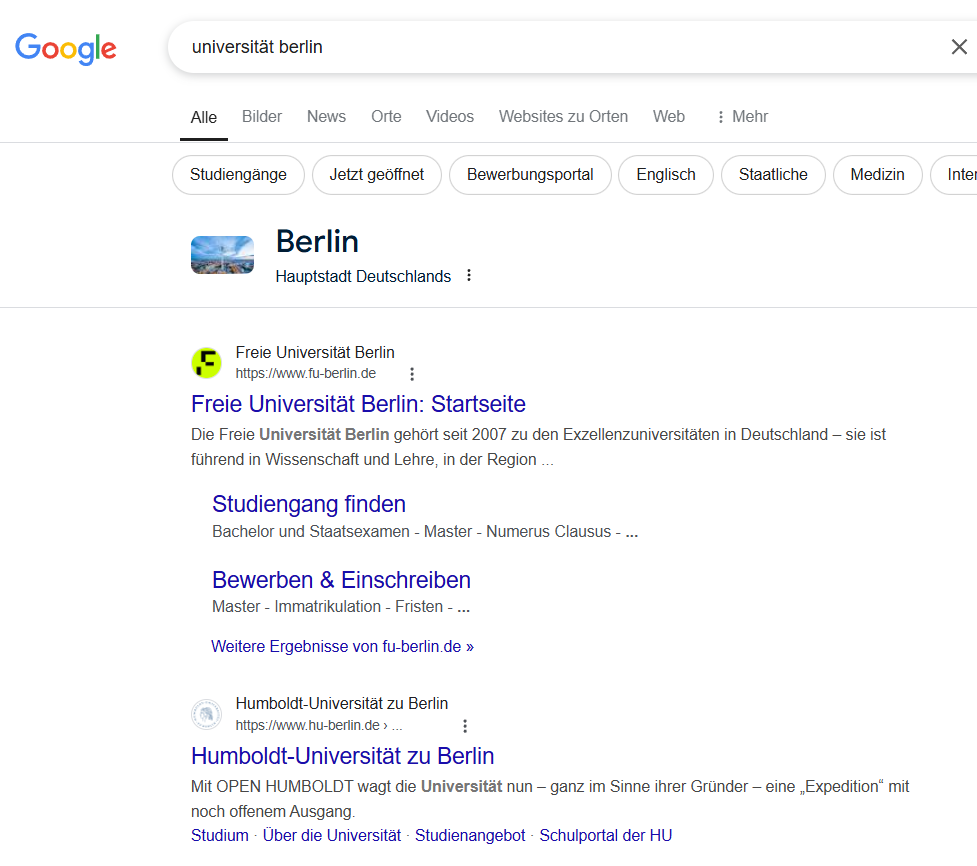Open Humboldt-Universität zu Berlin result title
This screenshot has height=866, width=977.
tap(342, 756)
